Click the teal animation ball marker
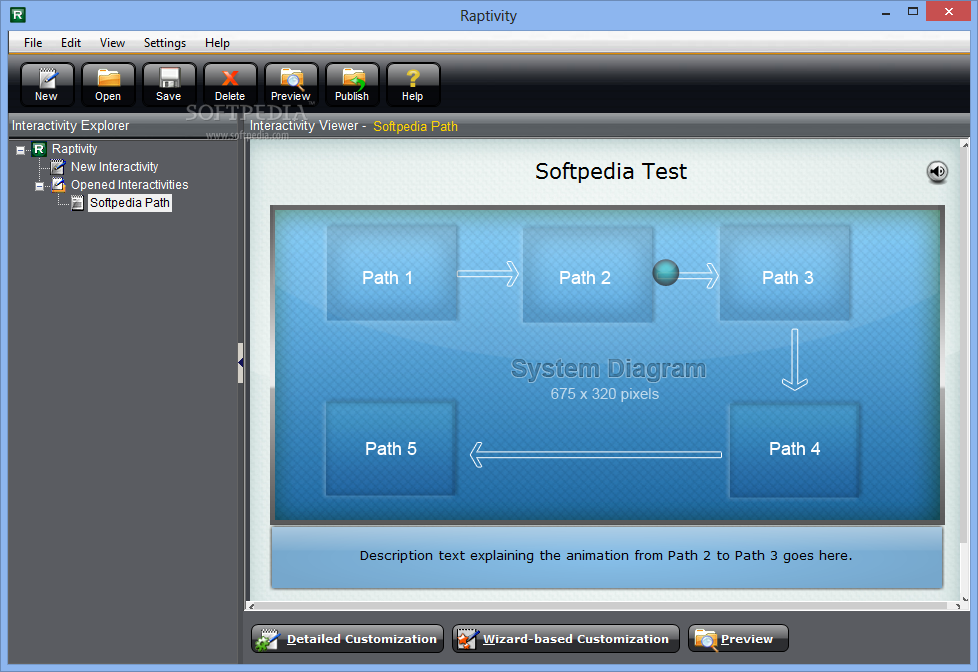The width and height of the screenshot is (978, 672). [666, 273]
